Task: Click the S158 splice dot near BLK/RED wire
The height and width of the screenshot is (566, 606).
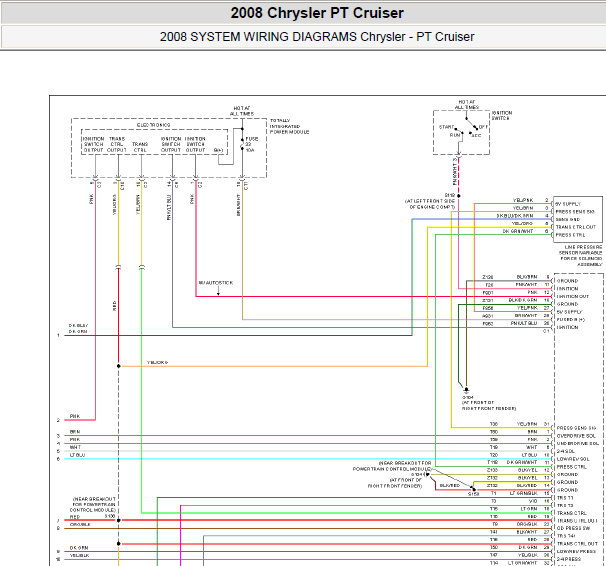Action: click(x=474, y=489)
